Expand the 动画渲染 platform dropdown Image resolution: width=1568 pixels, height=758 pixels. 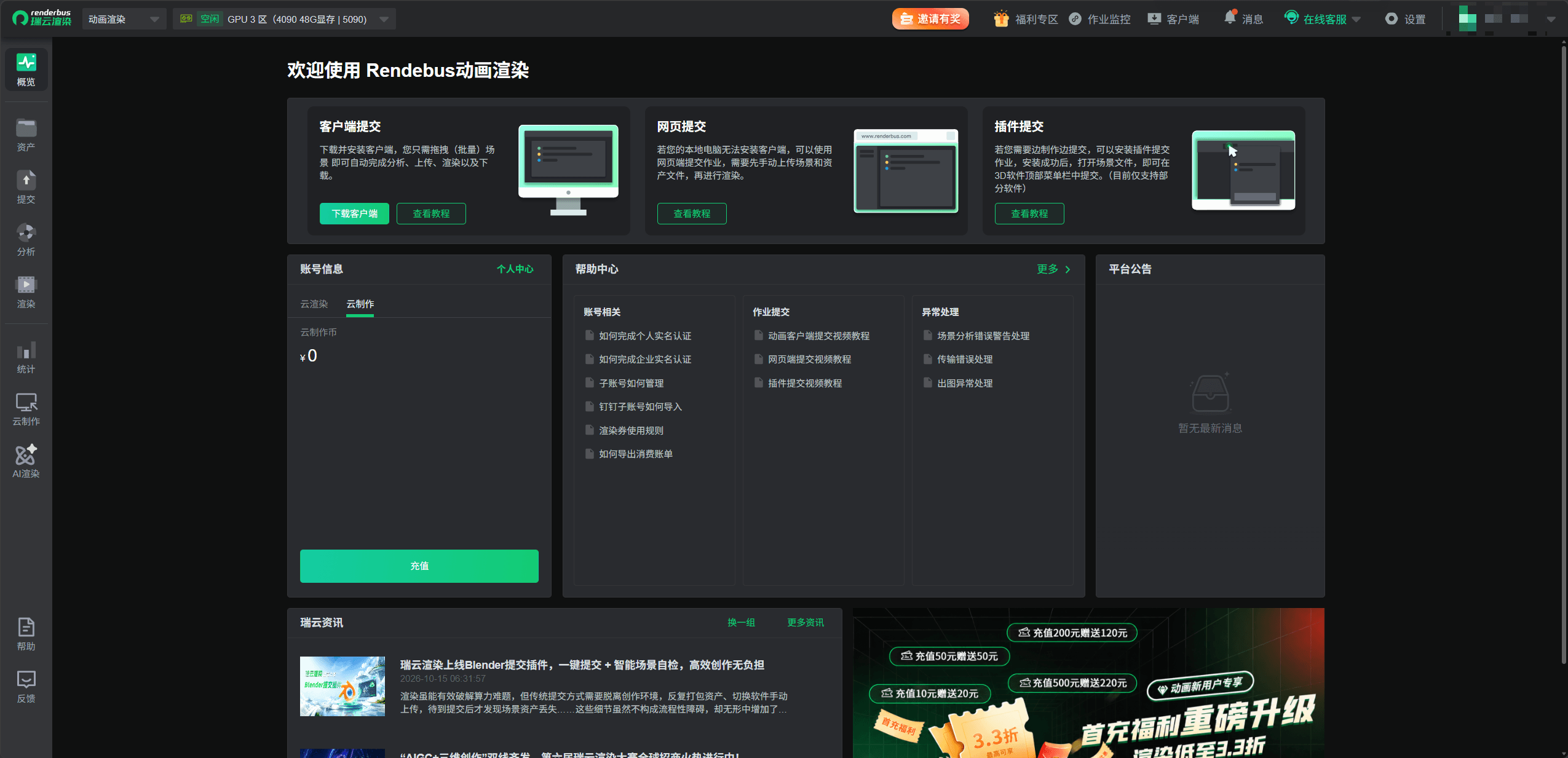(x=124, y=19)
